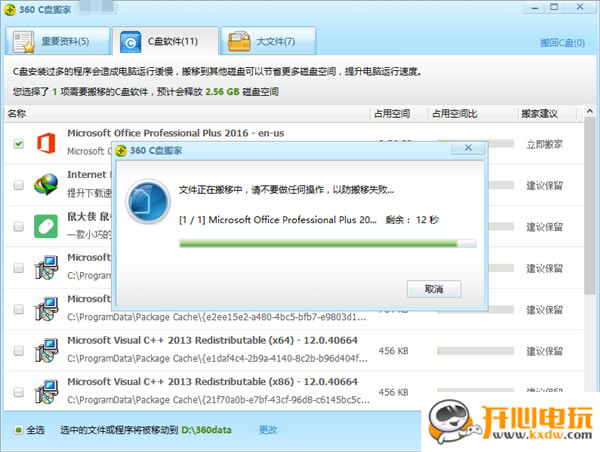Click usage ratio bar of Visual C++ 2013 x64
This screenshot has width=600, height=452.
(x=475, y=351)
